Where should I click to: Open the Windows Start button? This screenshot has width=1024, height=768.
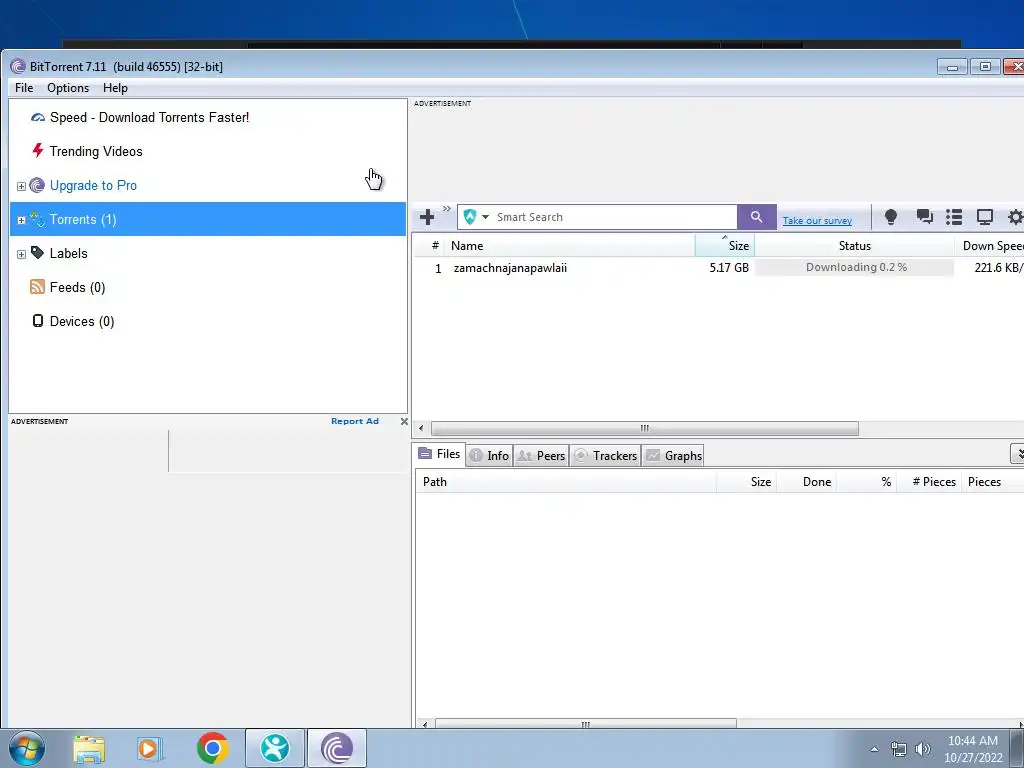coord(27,748)
